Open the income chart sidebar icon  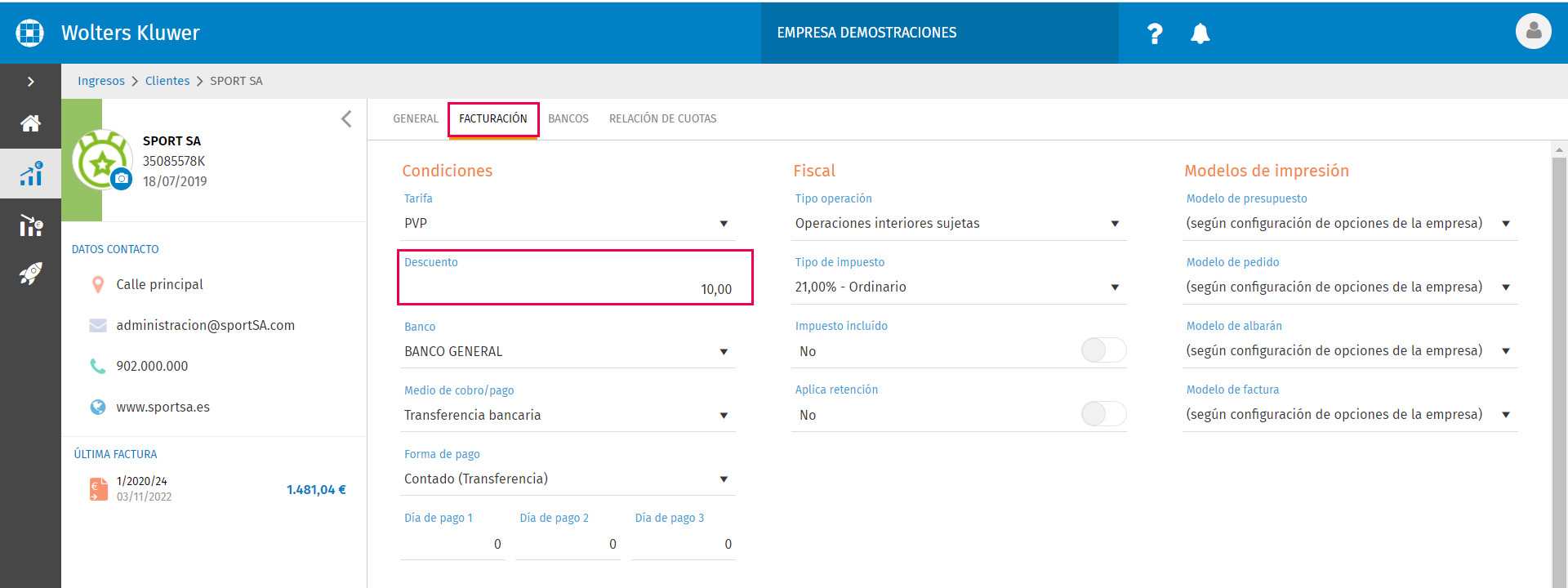tap(31, 173)
